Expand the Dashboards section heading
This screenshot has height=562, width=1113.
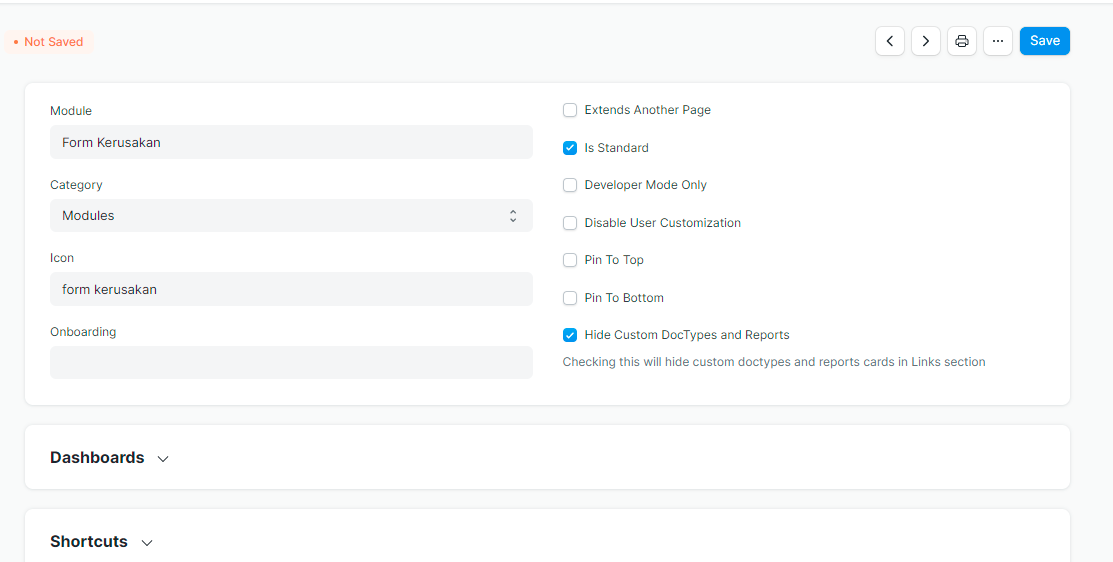click(97, 458)
